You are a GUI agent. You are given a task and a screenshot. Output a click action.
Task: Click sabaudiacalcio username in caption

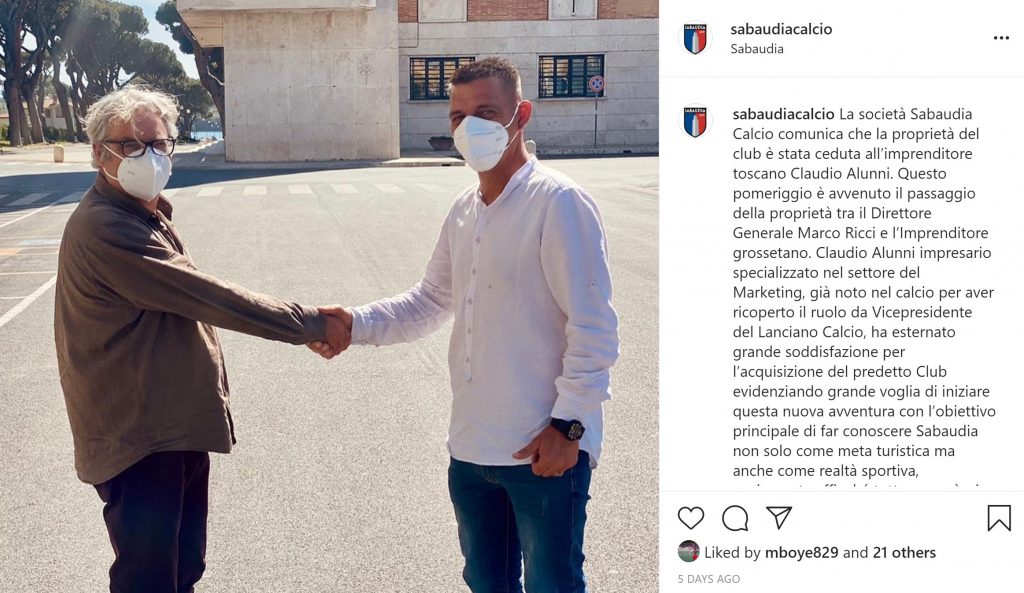[784, 114]
